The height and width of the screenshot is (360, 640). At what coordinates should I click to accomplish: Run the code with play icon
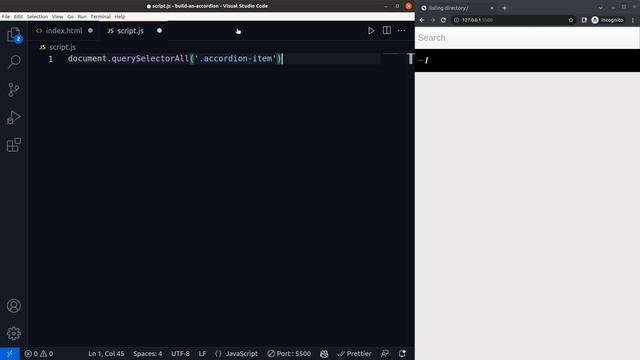371,31
